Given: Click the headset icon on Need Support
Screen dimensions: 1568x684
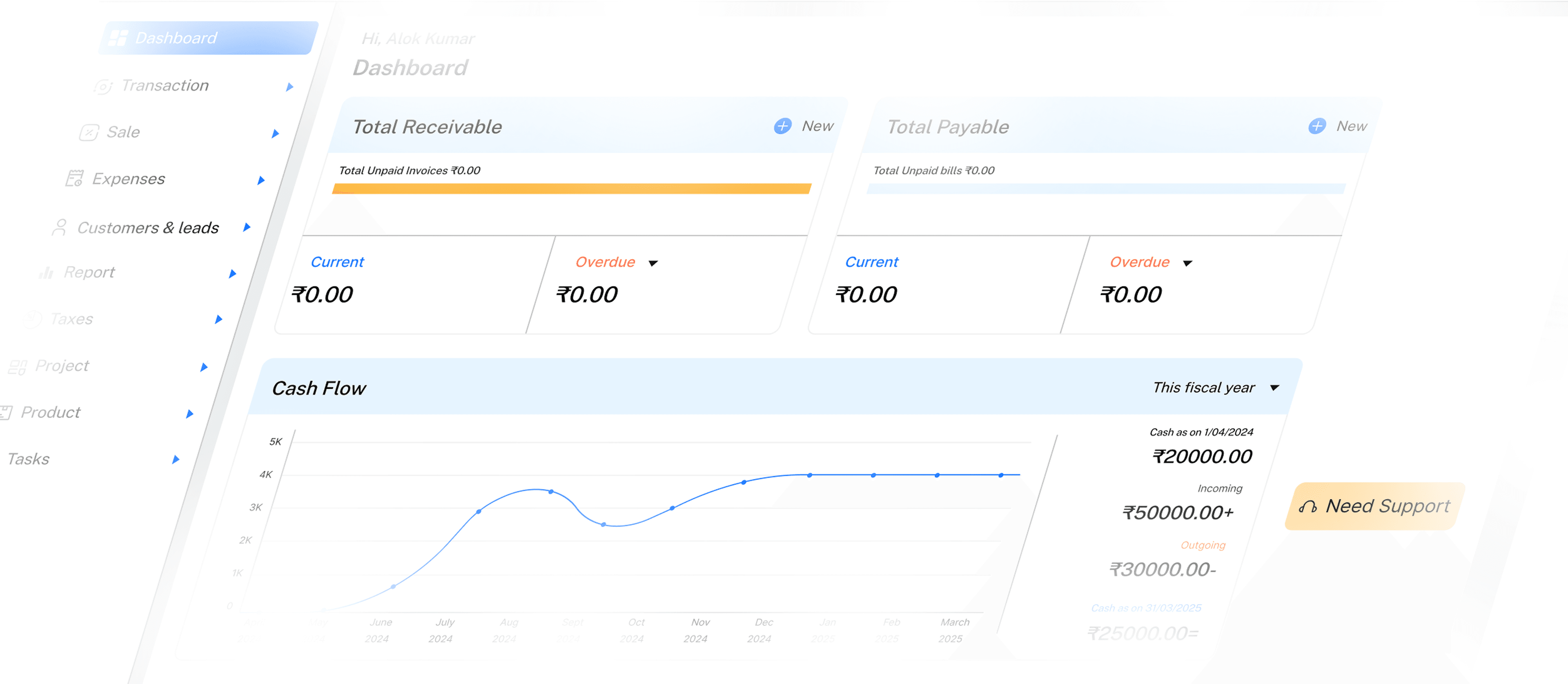Looking at the screenshot, I should coord(1307,506).
